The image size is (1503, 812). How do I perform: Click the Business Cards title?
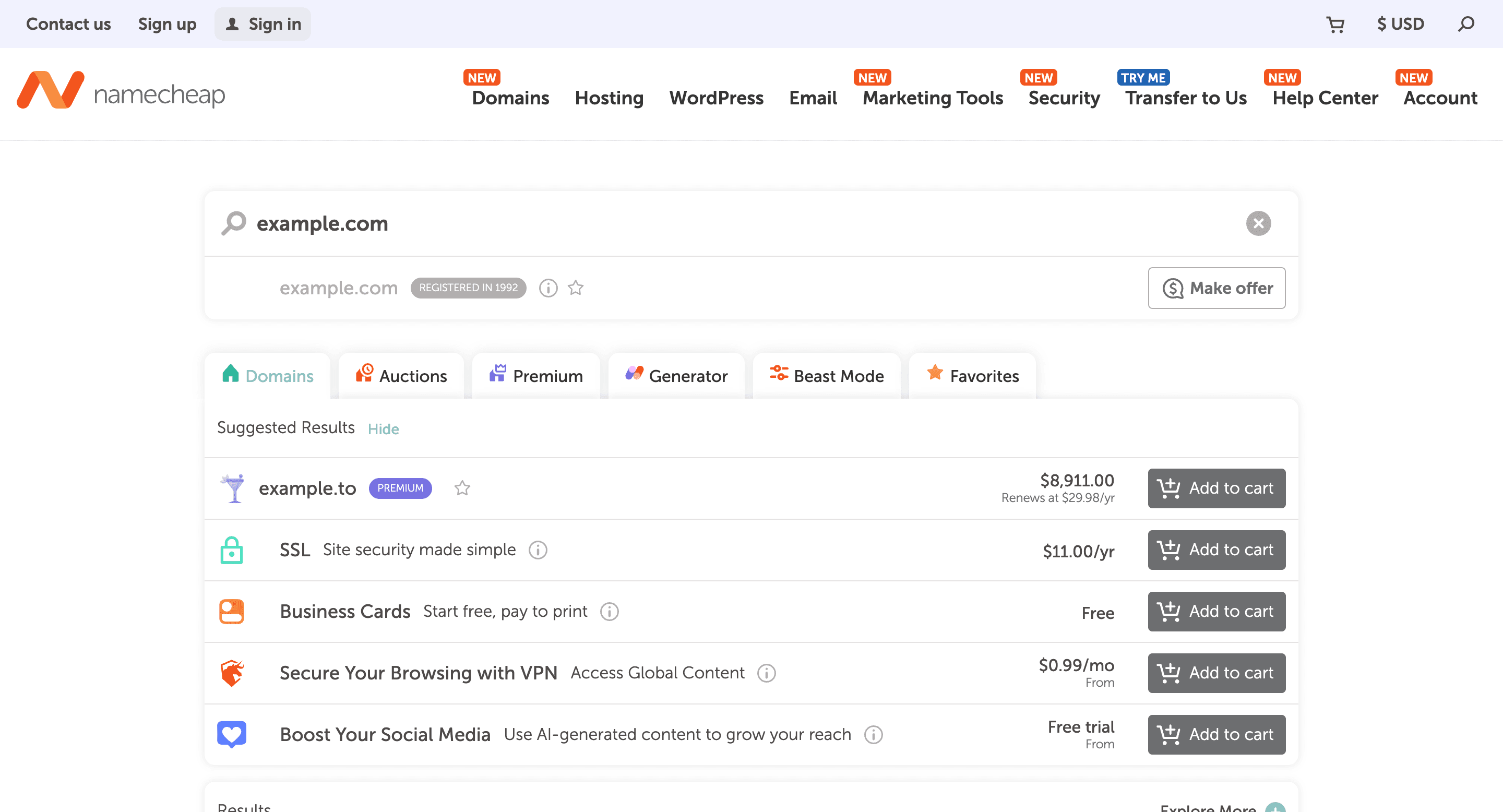pyautogui.click(x=345, y=612)
